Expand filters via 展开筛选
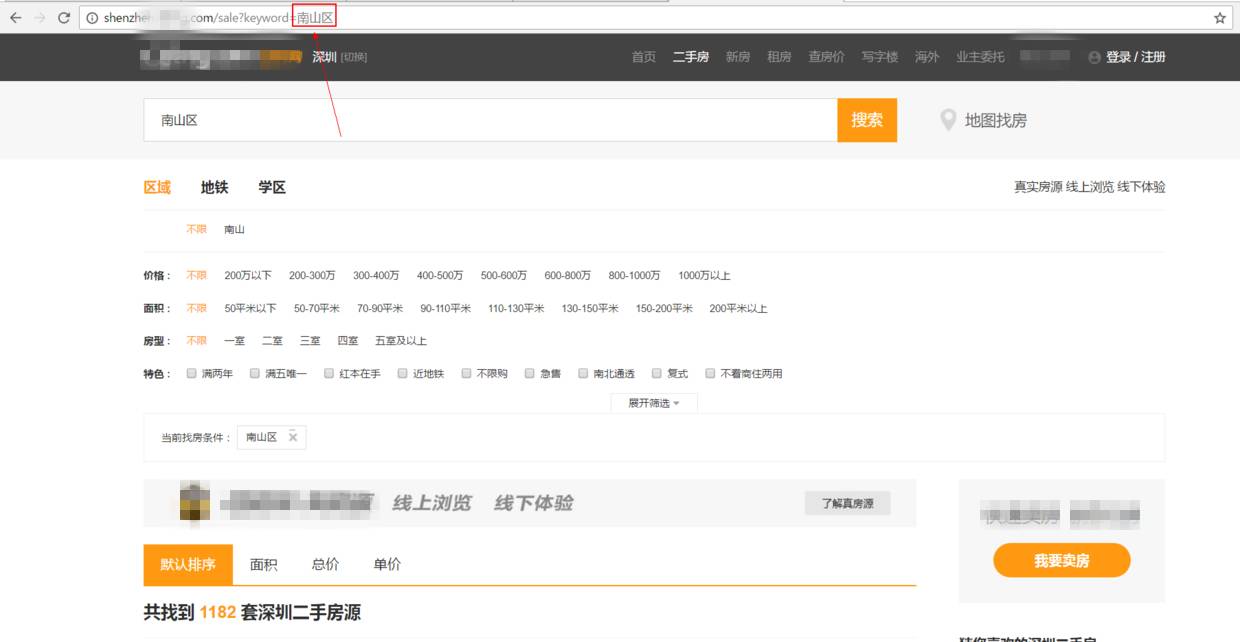1240x642 pixels. click(x=654, y=403)
